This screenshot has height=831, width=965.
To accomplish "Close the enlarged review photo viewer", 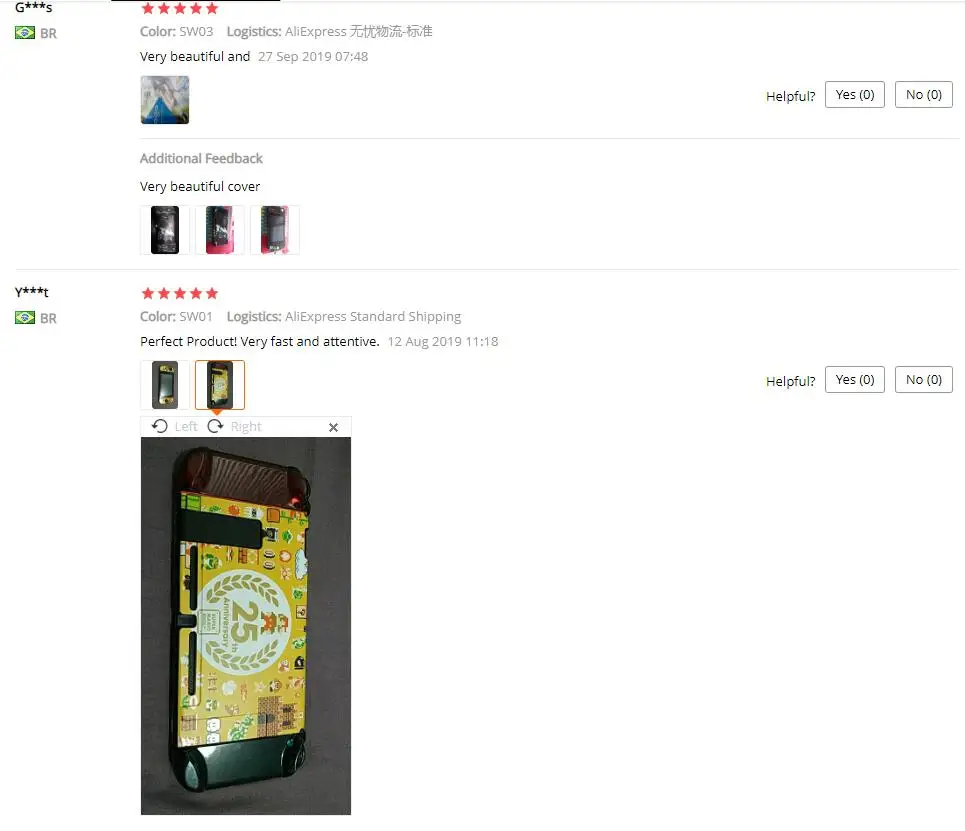I will point(333,427).
